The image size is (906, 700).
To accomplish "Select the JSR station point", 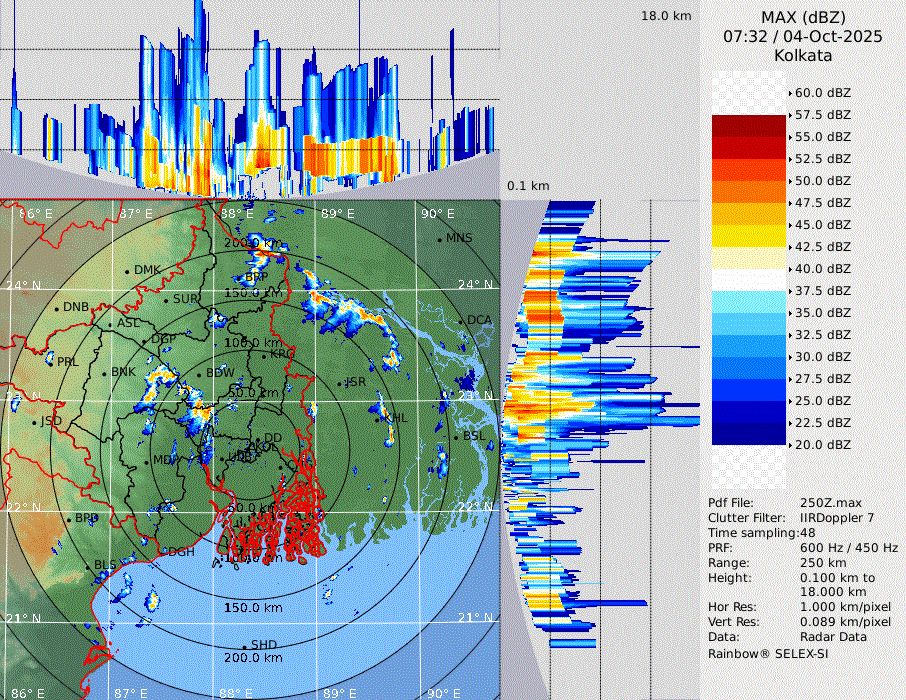I will [339, 383].
